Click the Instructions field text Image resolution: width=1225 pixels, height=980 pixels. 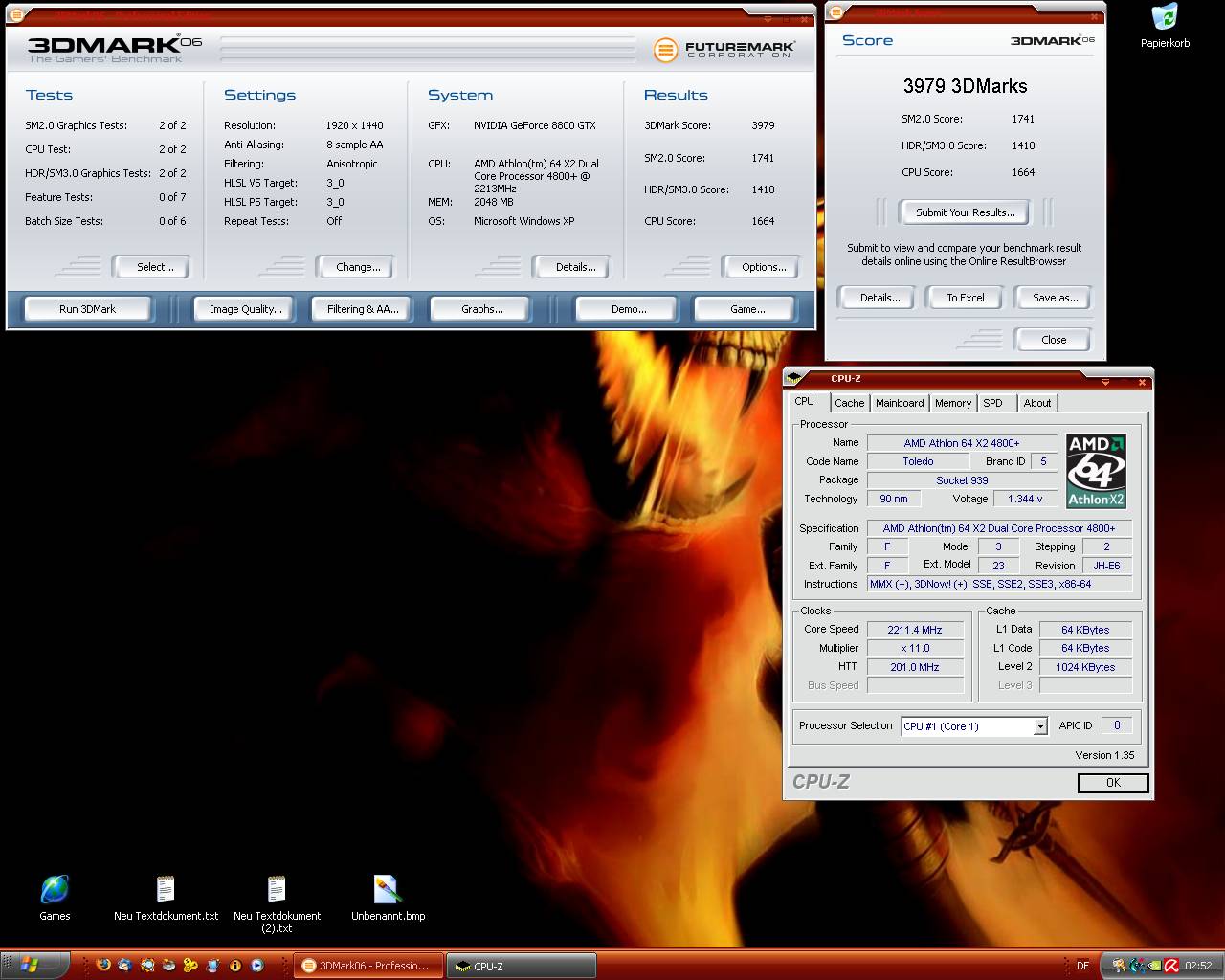point(999,584)
